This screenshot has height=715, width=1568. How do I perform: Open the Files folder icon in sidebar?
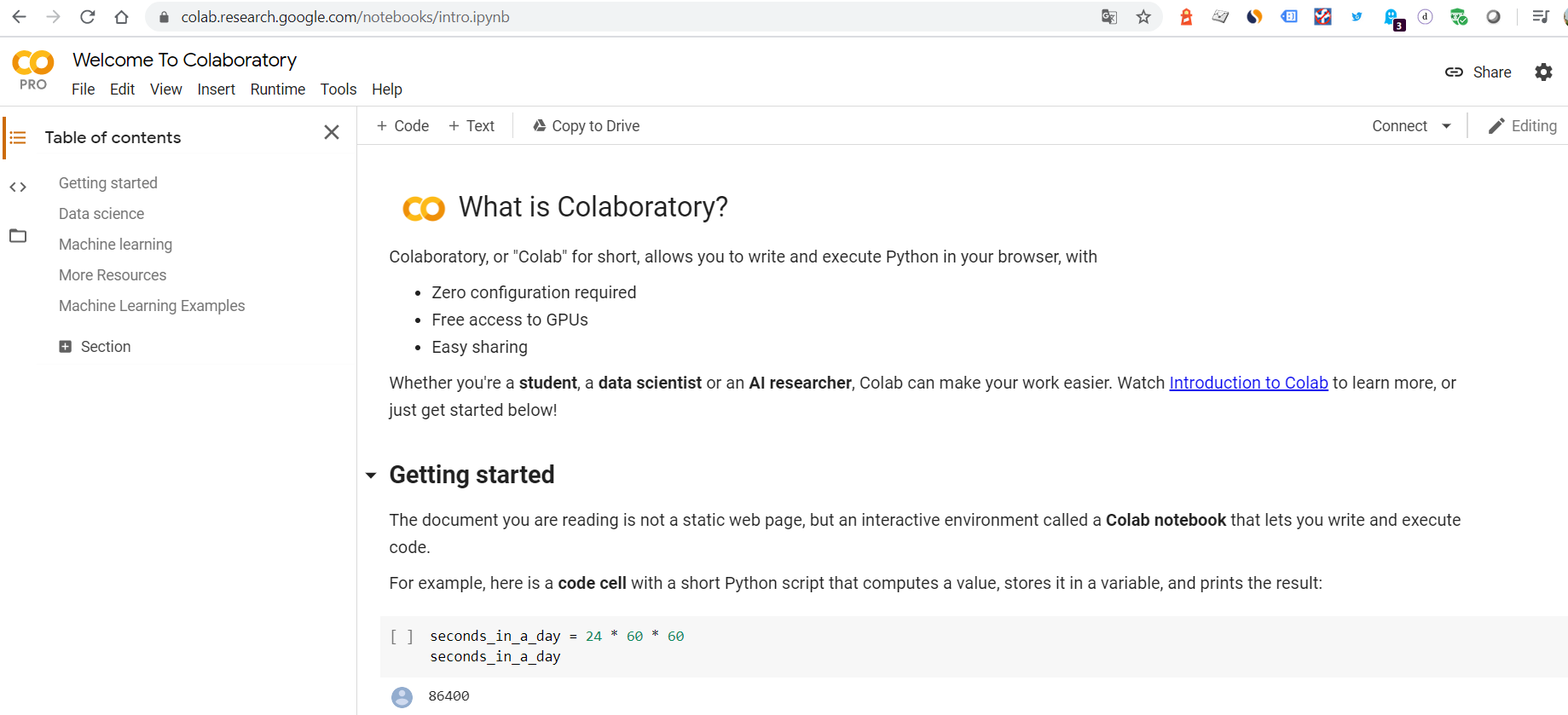point(18,236)
